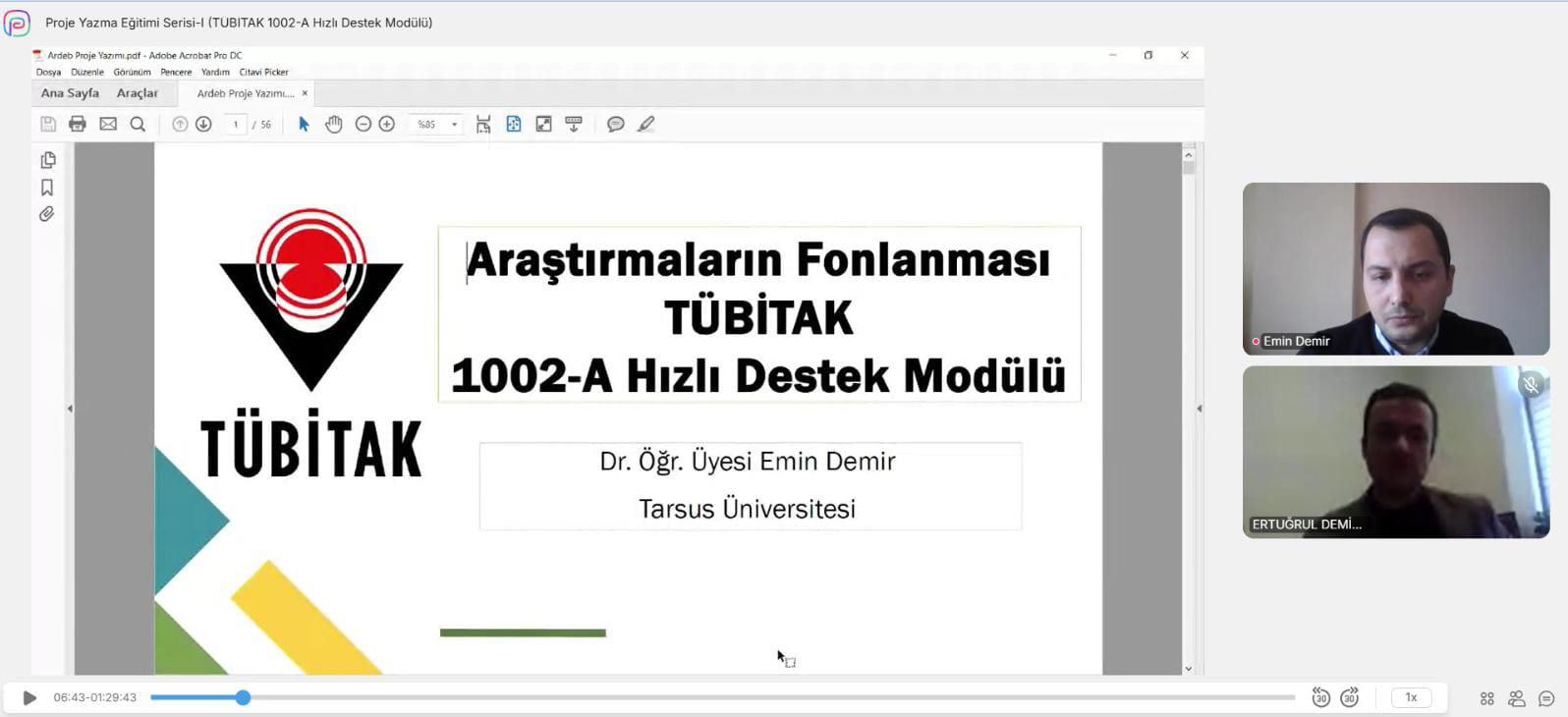This screenshot has height=717, width=1568.
Task: Click the 06:43-01:29:43 time display
Action: tap(95, 697)
